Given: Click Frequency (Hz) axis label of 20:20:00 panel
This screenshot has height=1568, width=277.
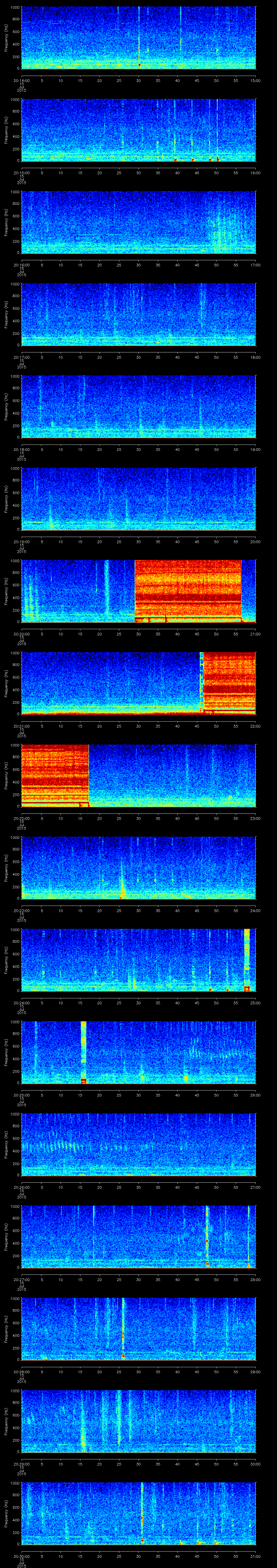Looking at the screenshot, I should [x=7, y=590].
